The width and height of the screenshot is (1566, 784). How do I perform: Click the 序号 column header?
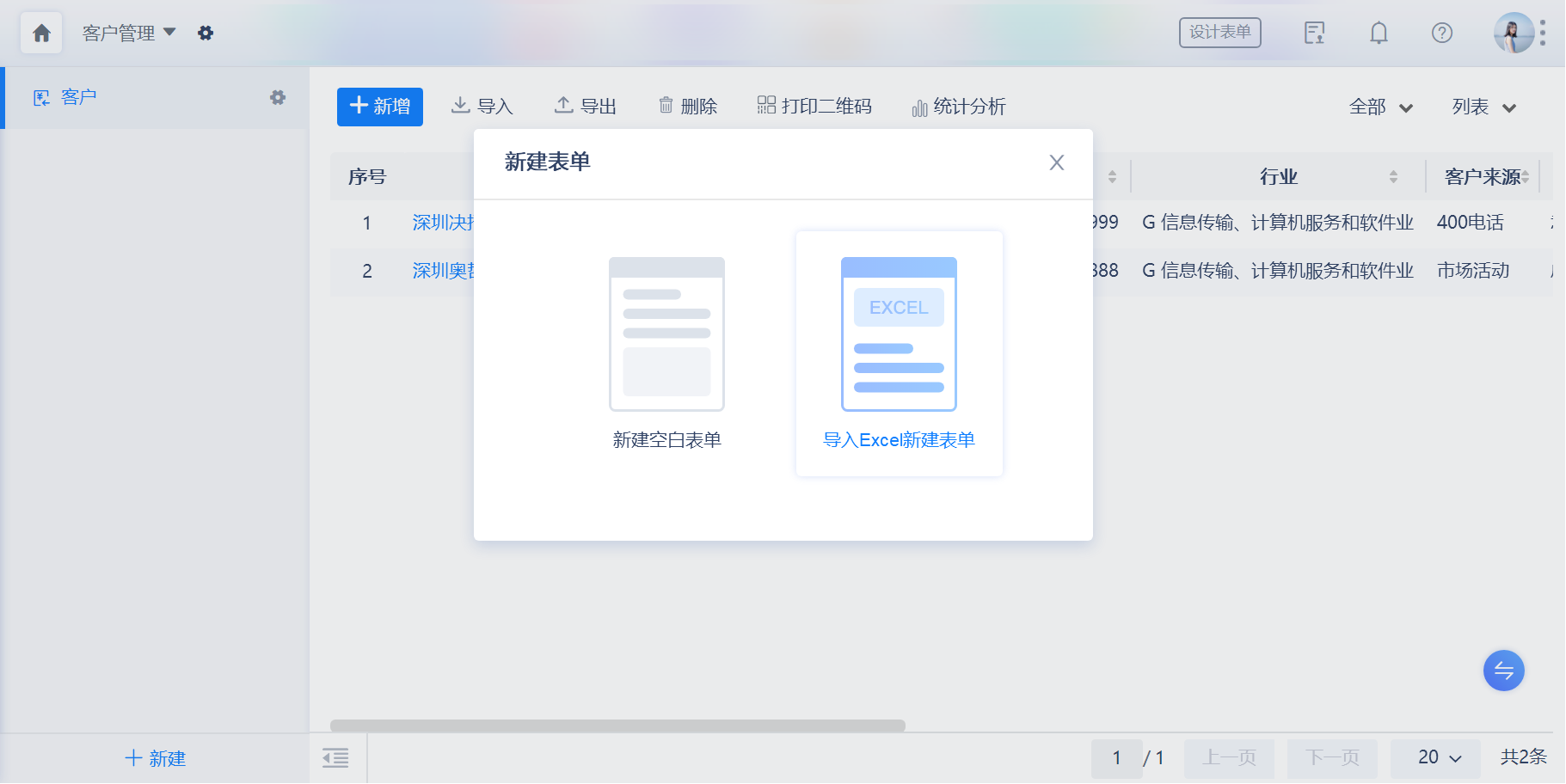tap(367, 177)
